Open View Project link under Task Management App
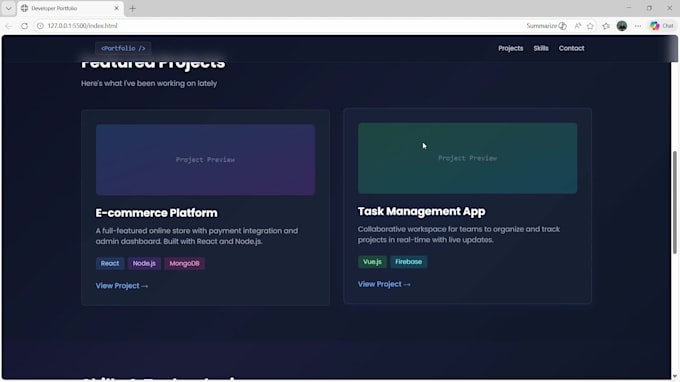Viewport: 680px width, 382px height. pos(384,284)
